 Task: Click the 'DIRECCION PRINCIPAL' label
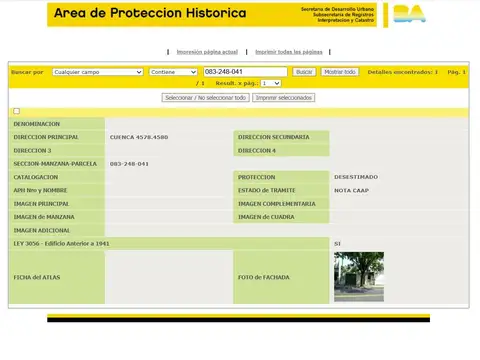(46, 137)
